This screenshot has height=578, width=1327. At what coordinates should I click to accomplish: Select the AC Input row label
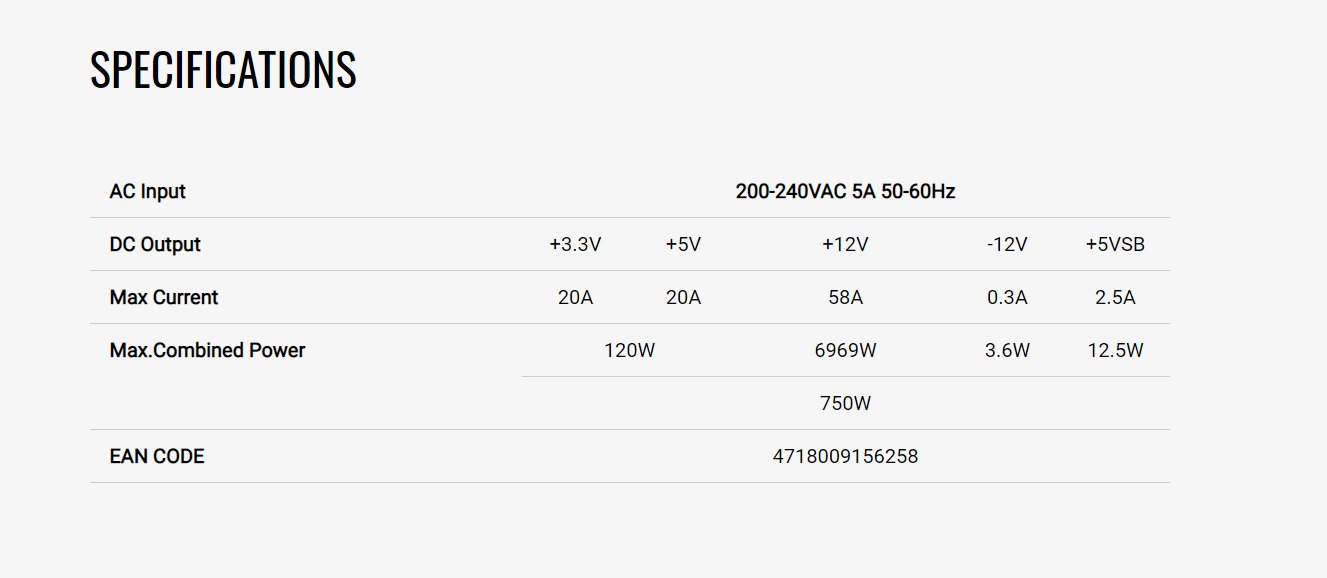(147, 191)
